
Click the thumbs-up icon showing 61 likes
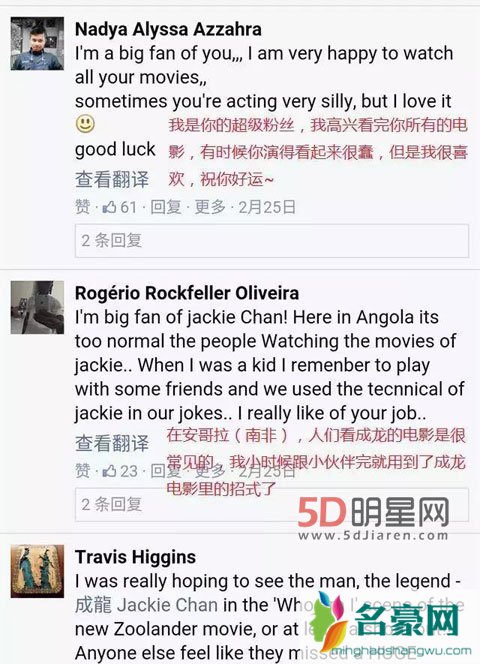pos(109,207)
